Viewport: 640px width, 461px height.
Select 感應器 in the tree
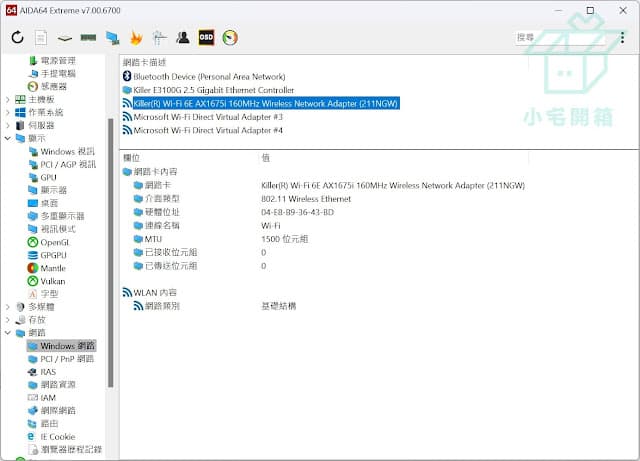click(x=53, y=87)
